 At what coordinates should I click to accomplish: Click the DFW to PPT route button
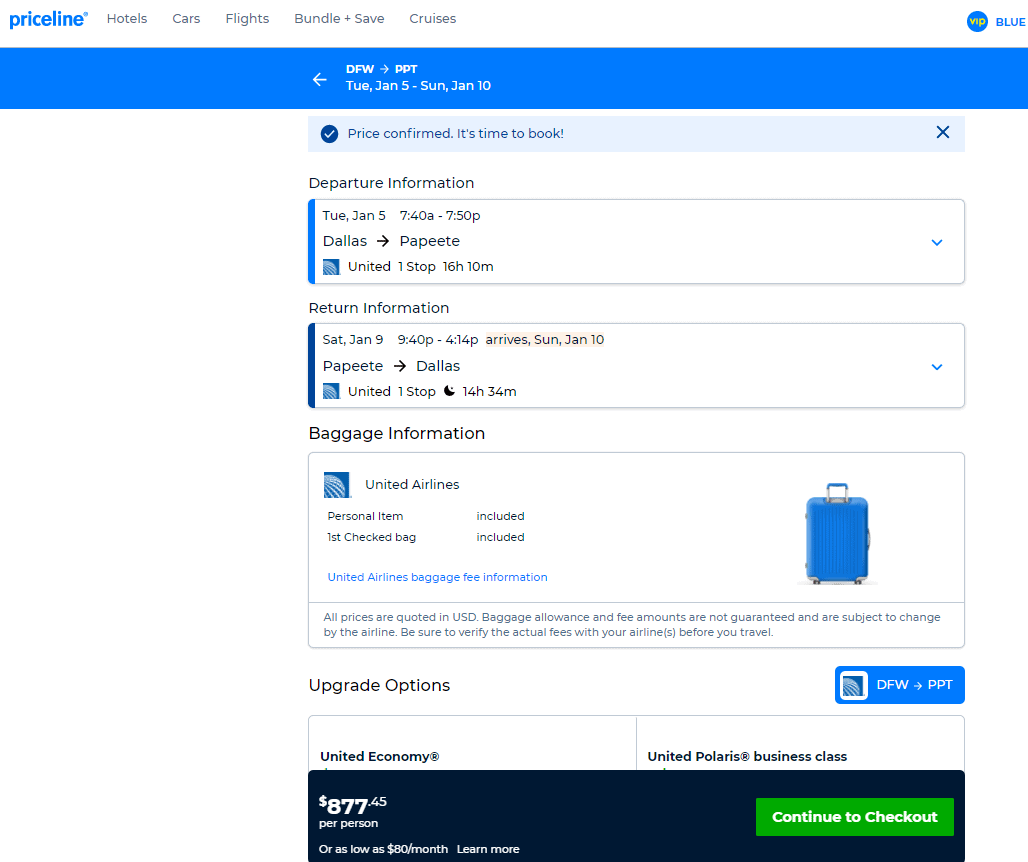pyautogui.click(x=899, y=685)
